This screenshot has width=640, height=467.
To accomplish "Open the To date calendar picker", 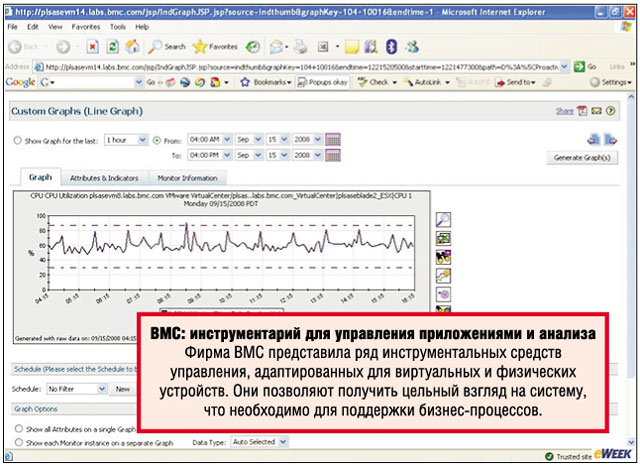I will 333,156.
